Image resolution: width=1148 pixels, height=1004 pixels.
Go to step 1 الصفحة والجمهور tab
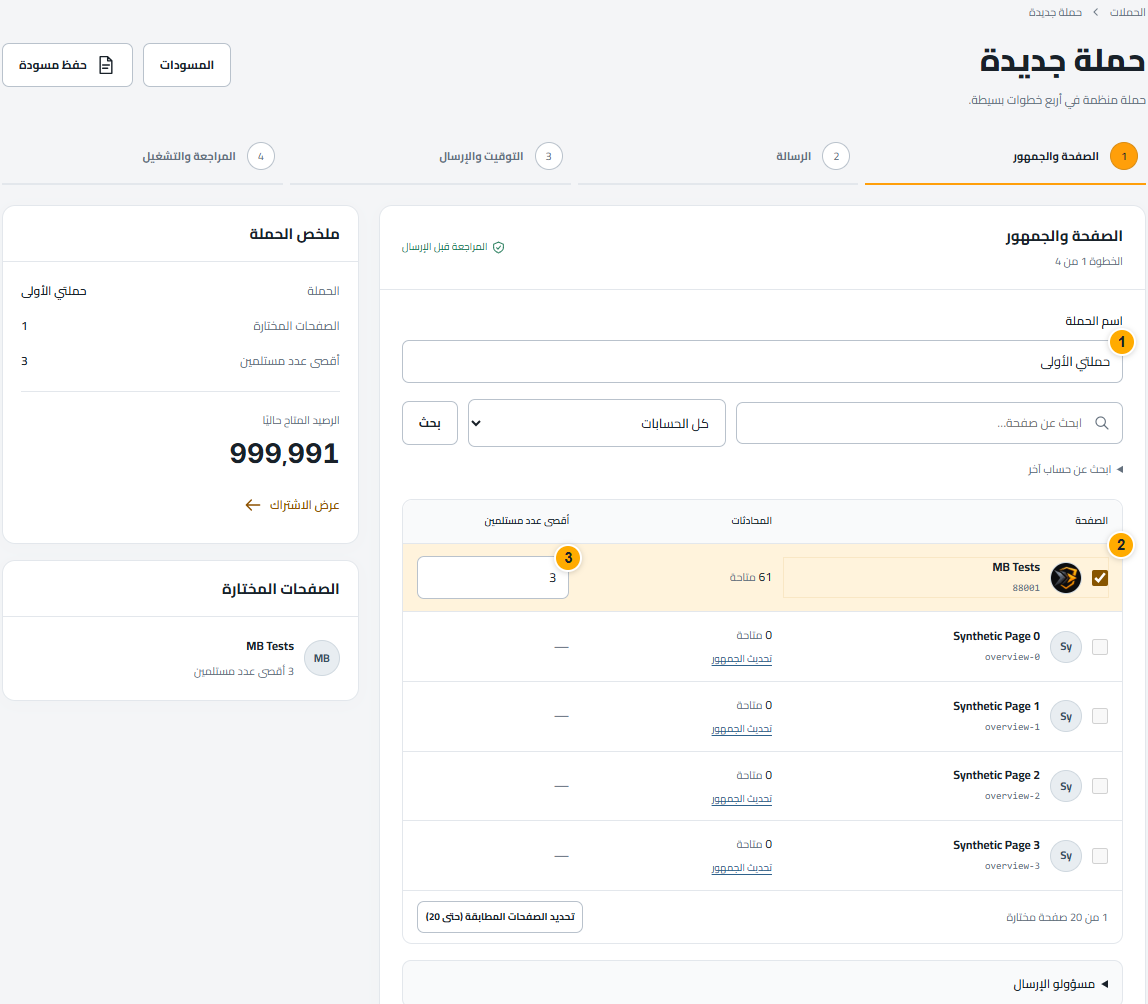1004,156
